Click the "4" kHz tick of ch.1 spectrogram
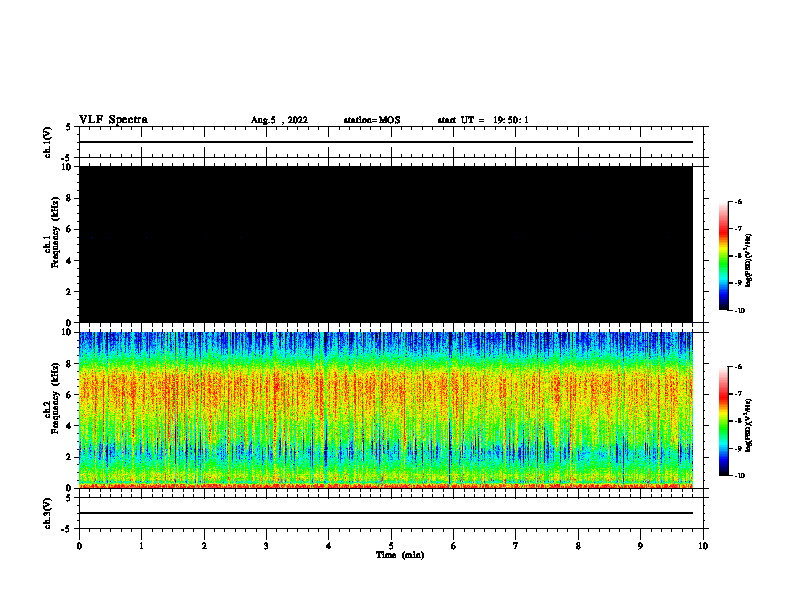 click(69, 261)
